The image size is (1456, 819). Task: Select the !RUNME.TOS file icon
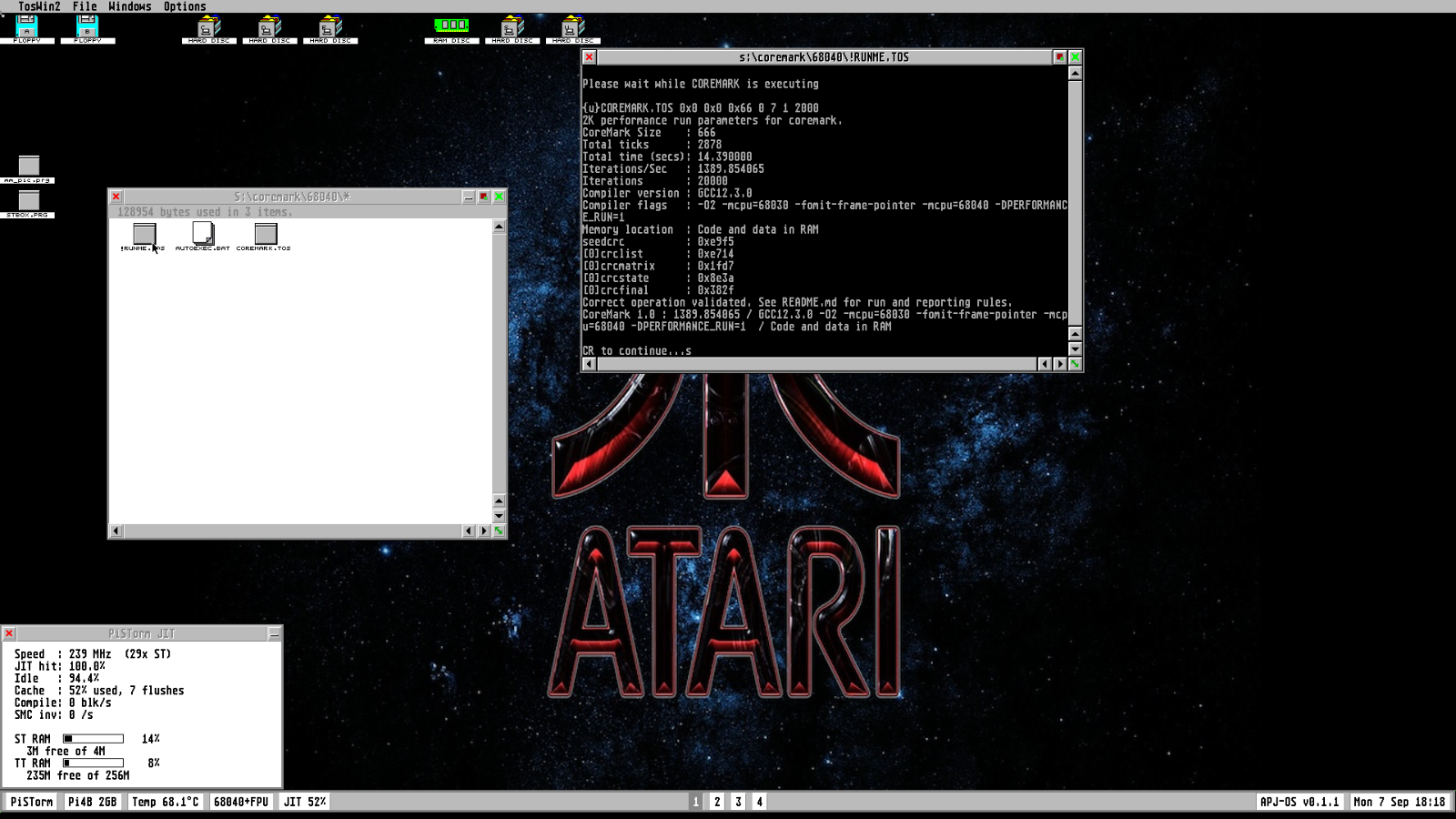pyautogui.click(x=144, y=238)
